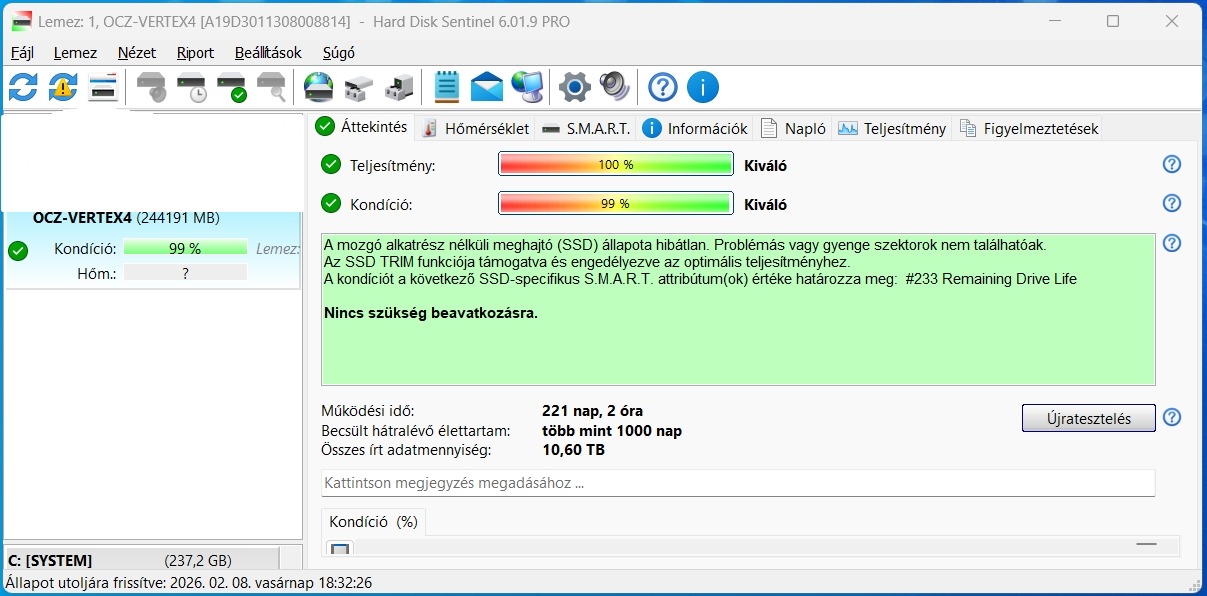Click the toolbar question mark help icon
The image size is (1207, 596).
click(663, 87)
